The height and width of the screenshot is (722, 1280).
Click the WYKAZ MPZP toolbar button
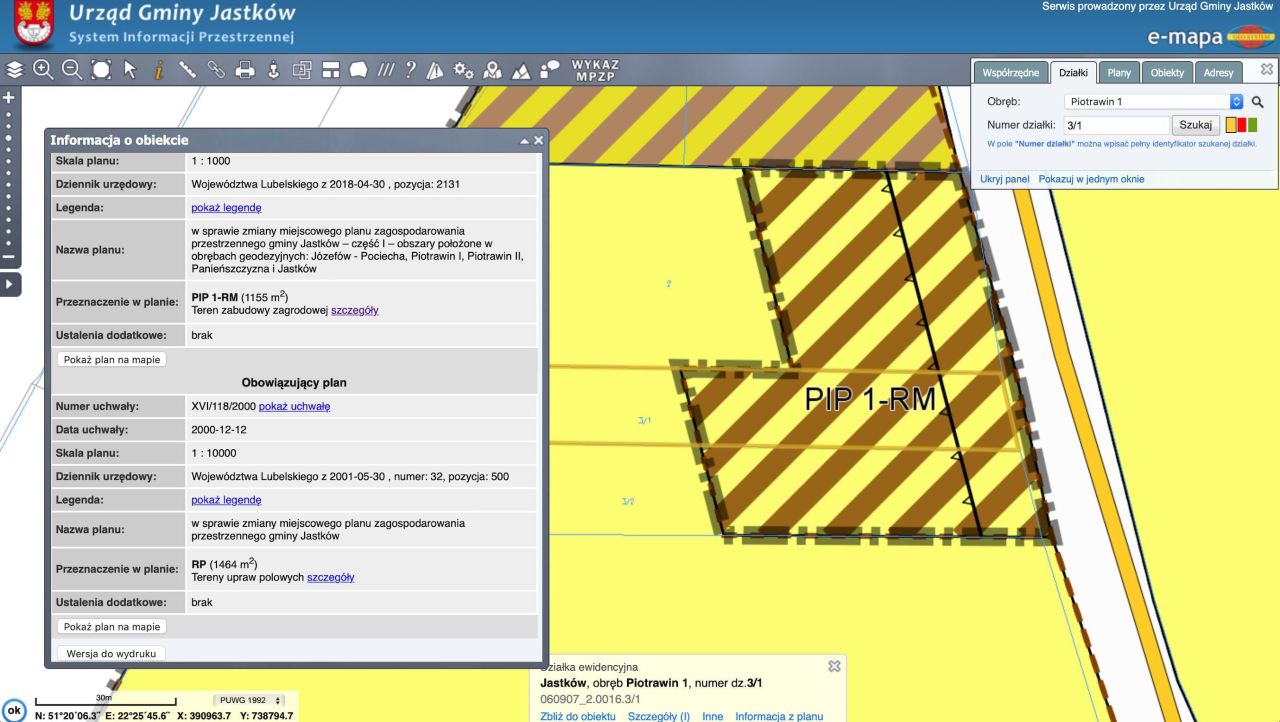pos(595,70)
